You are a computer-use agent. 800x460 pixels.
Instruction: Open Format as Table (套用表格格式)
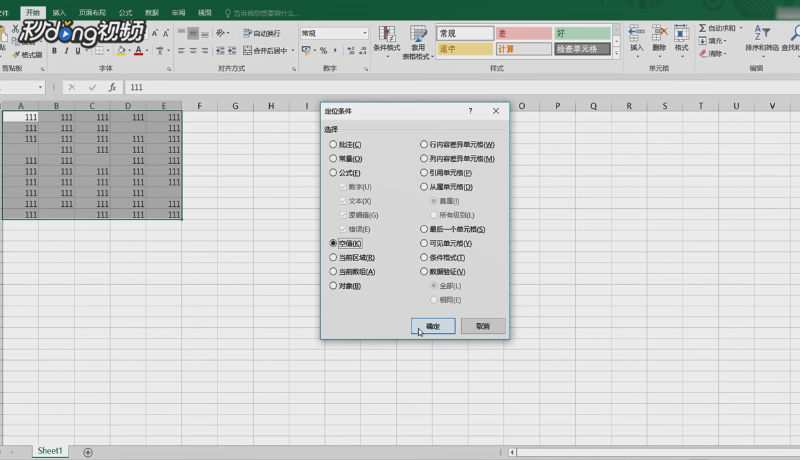418,42
